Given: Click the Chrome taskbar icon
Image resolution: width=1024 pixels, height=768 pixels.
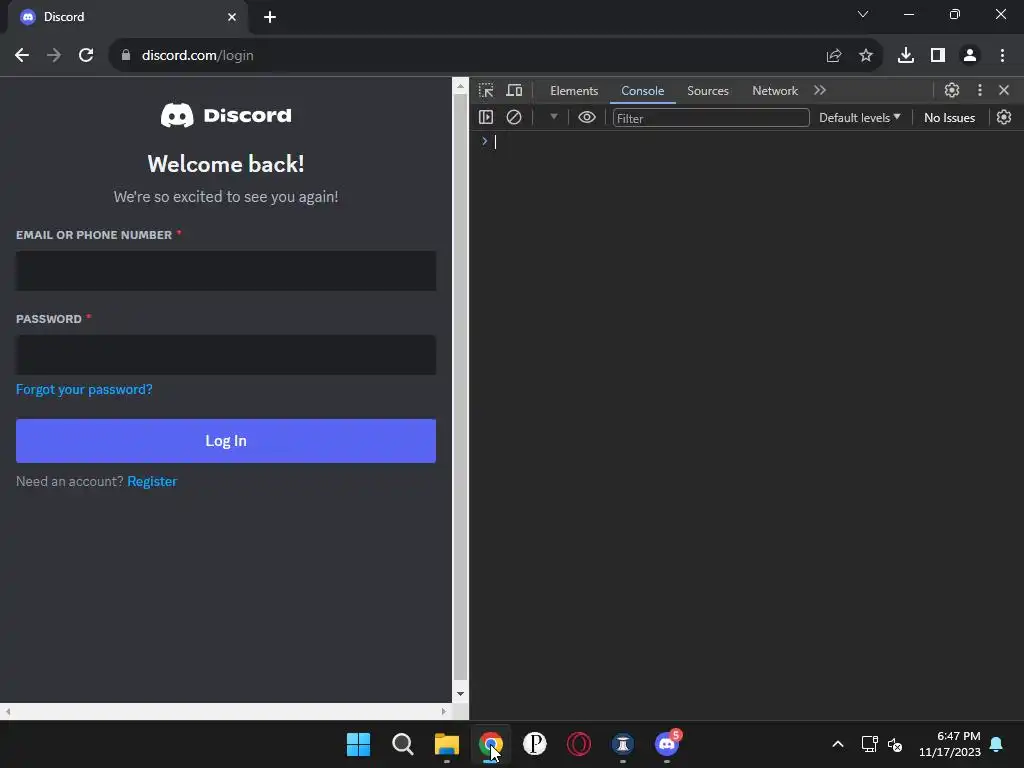Looking at the screenshot, I should click(490, 744).
